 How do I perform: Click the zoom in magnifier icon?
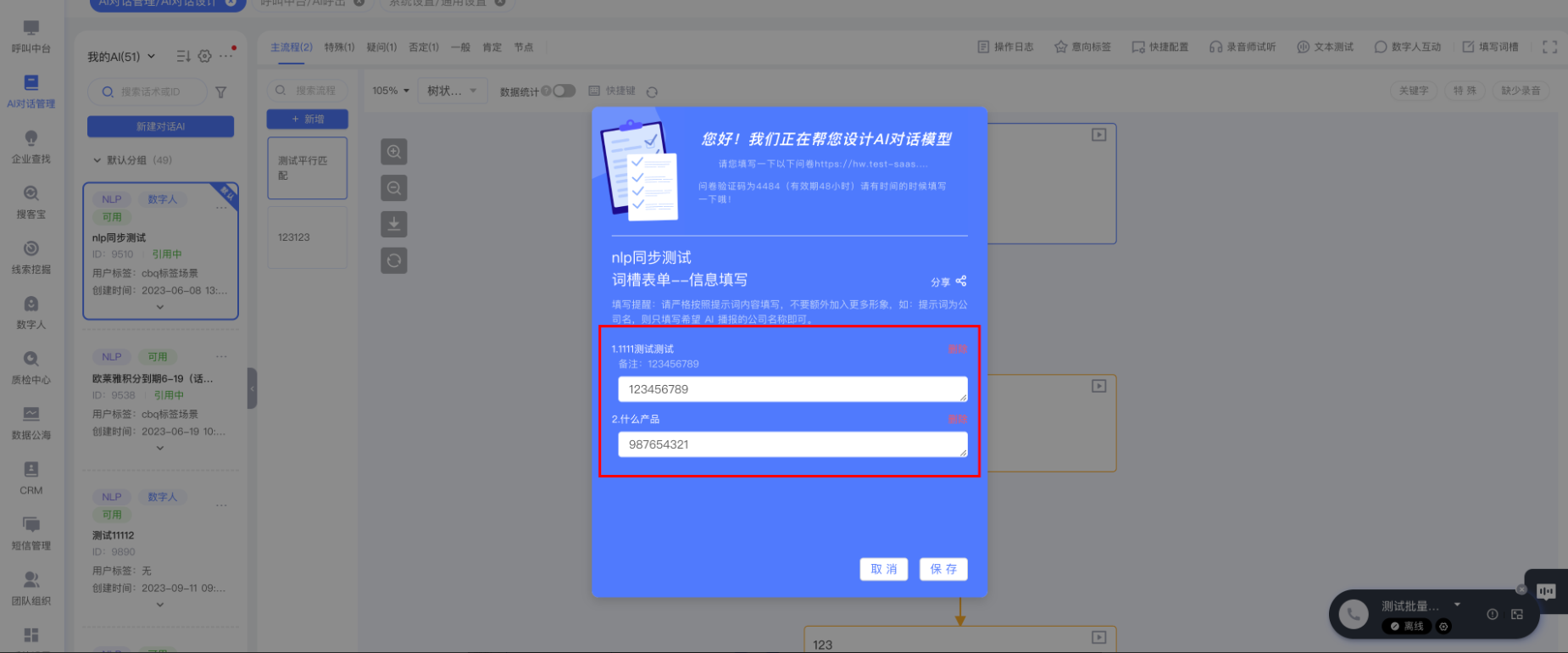tap(394, 152)
